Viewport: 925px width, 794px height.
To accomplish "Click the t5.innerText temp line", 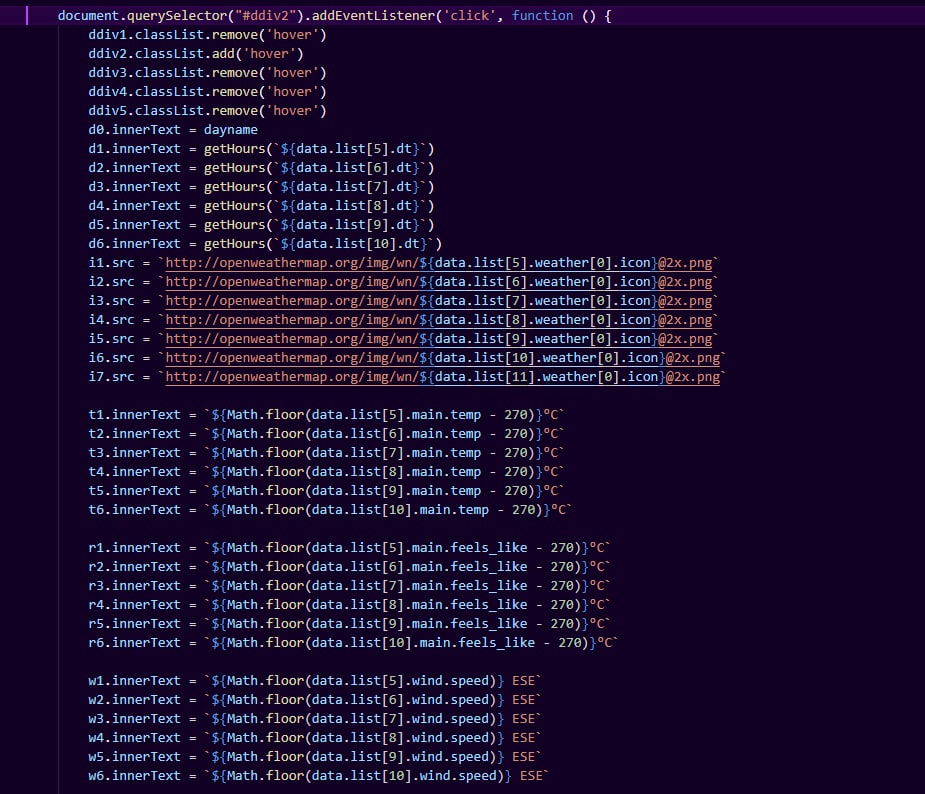I will click(326, 490).
